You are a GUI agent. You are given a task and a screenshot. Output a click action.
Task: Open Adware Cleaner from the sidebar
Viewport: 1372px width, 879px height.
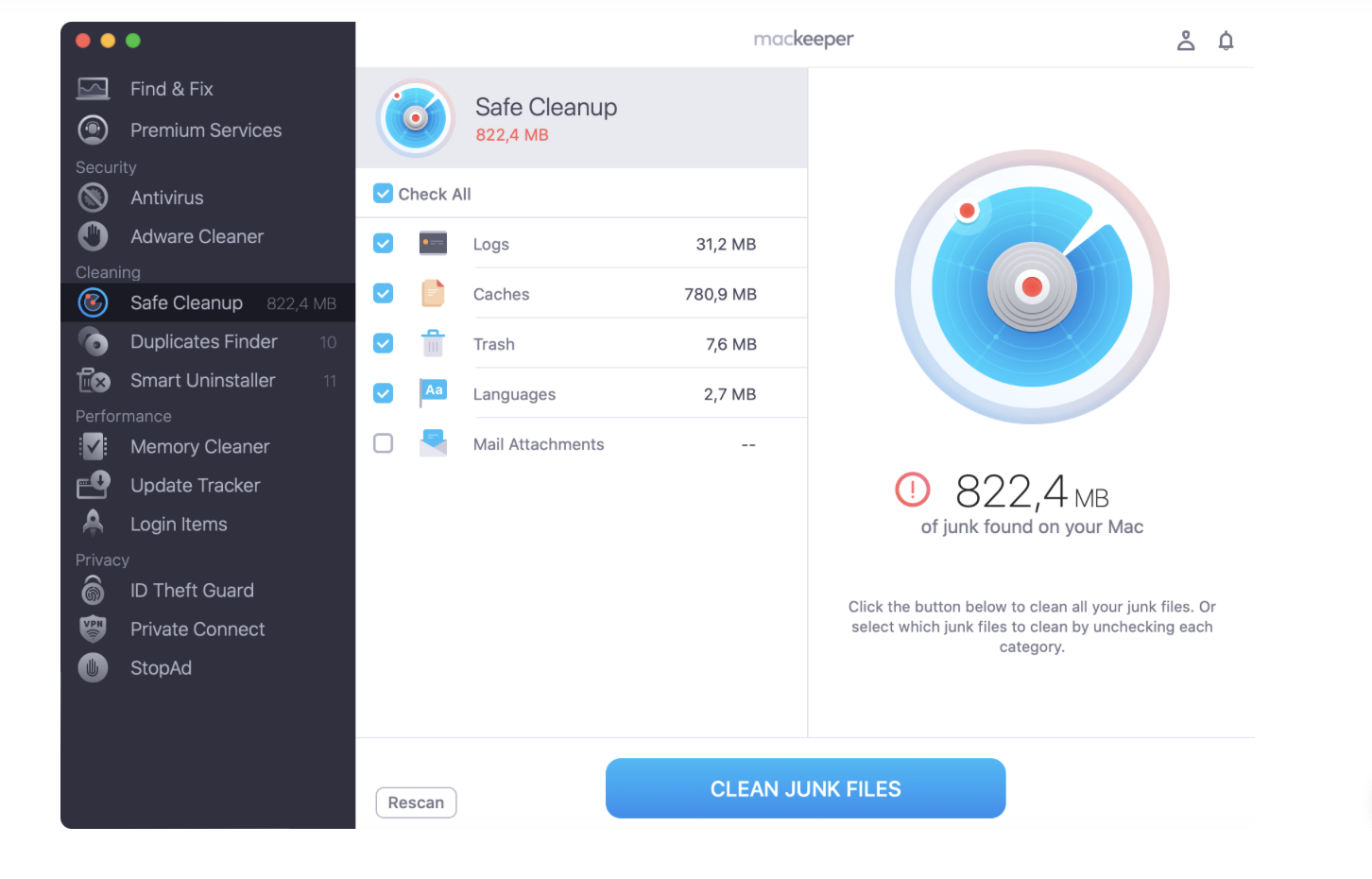197,236
